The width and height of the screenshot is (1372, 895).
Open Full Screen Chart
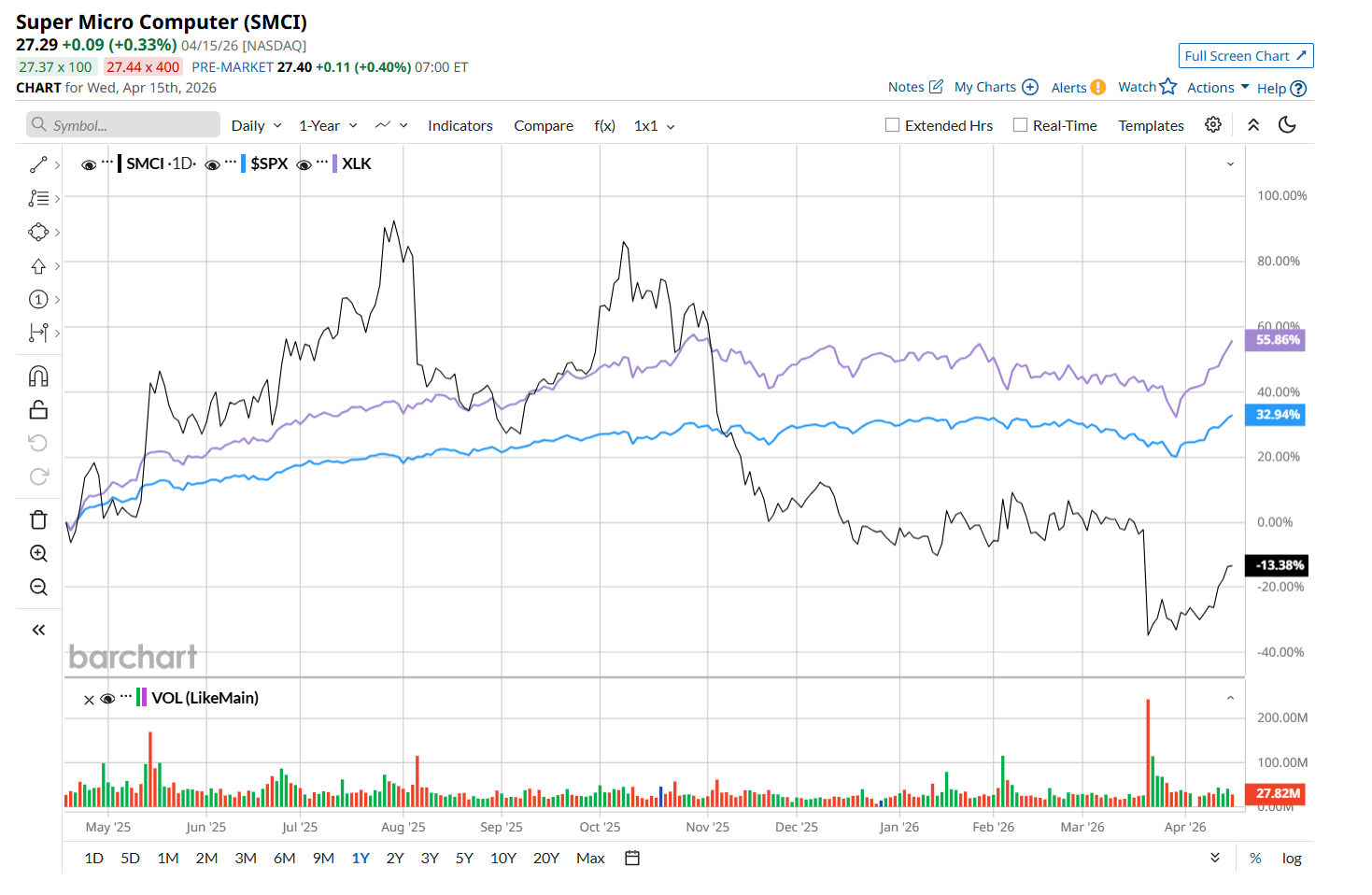(1246, 56)
